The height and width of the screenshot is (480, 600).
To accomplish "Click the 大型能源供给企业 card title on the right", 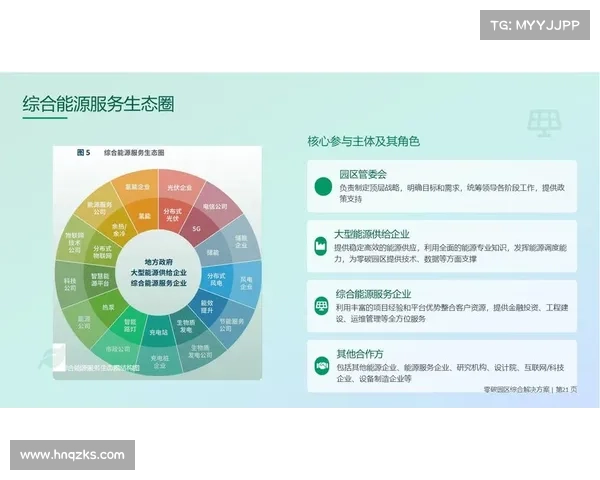I will click(372, 234).
